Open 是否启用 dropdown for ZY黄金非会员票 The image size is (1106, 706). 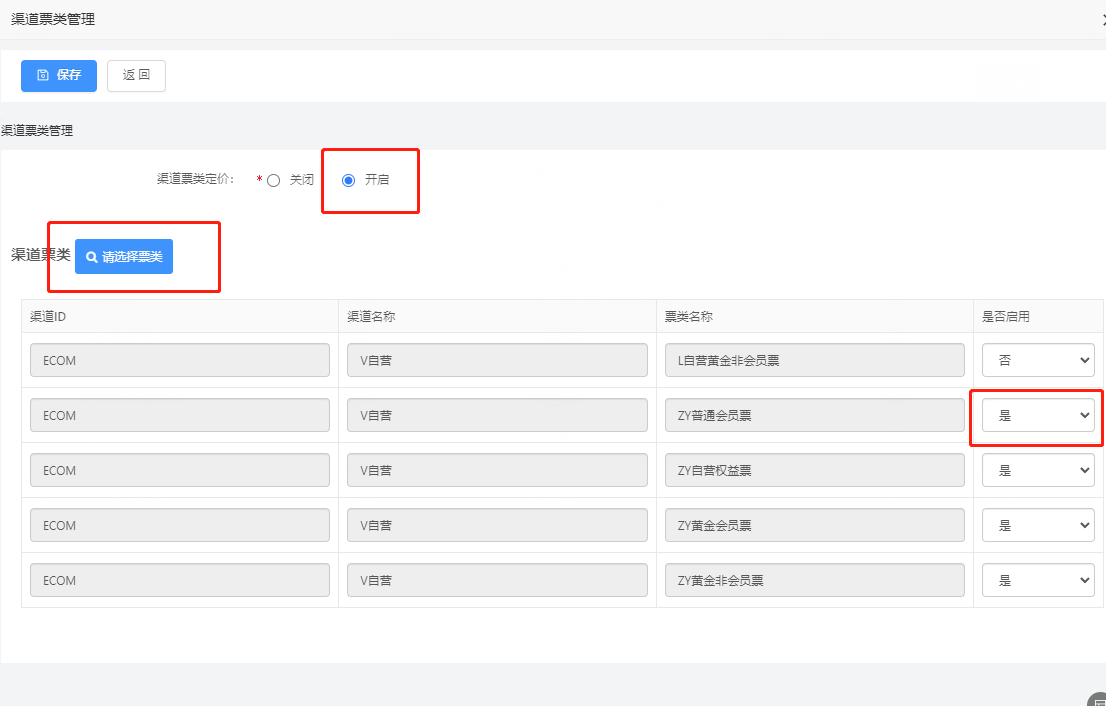(1037, 580)
